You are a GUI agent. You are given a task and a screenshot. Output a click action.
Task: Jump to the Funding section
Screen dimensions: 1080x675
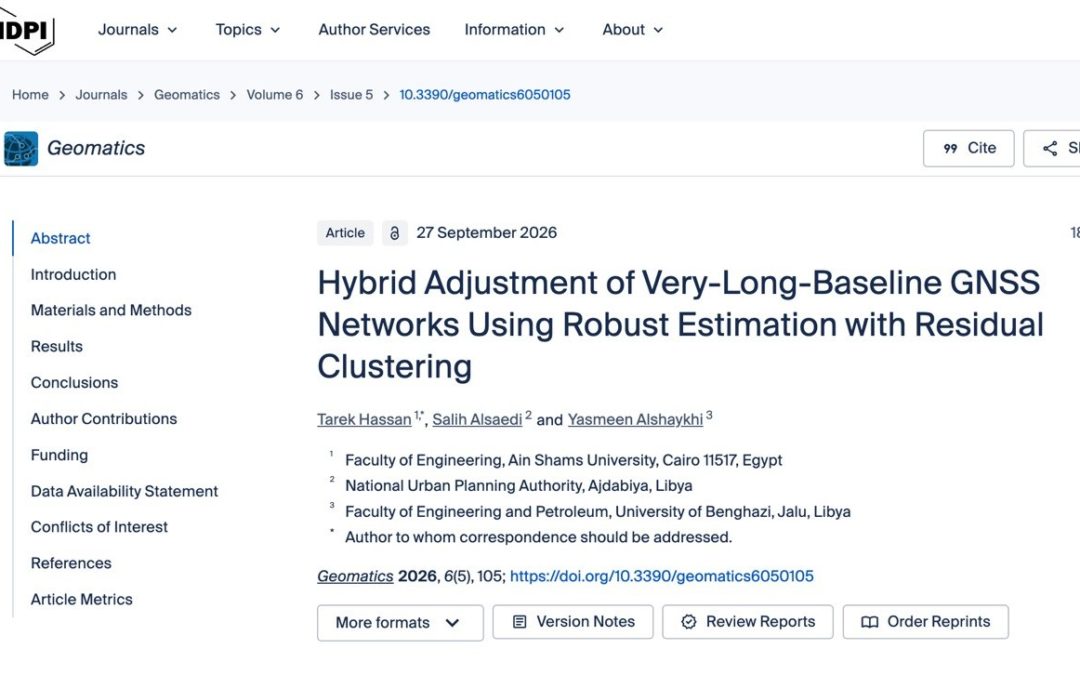point(59,455)
